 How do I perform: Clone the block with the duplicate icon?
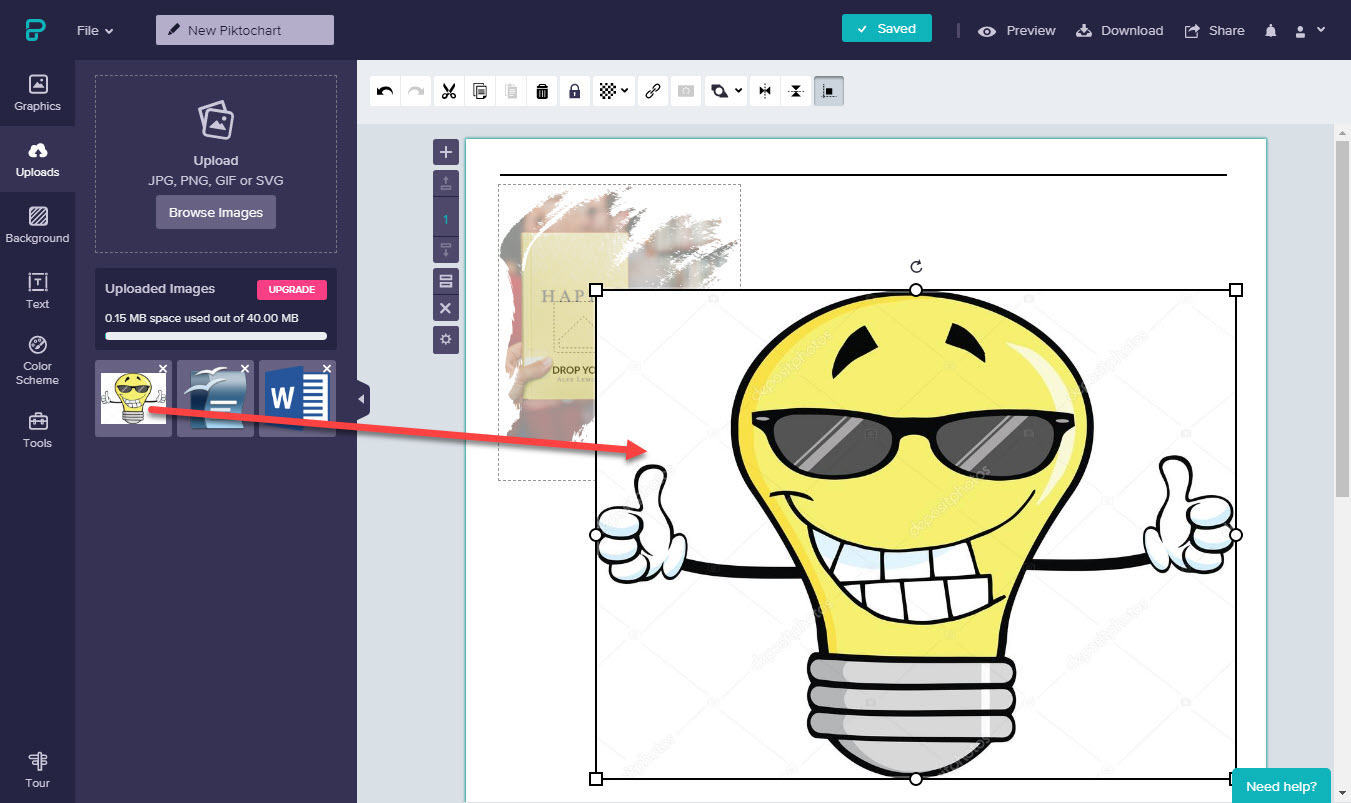pos(446,280)
